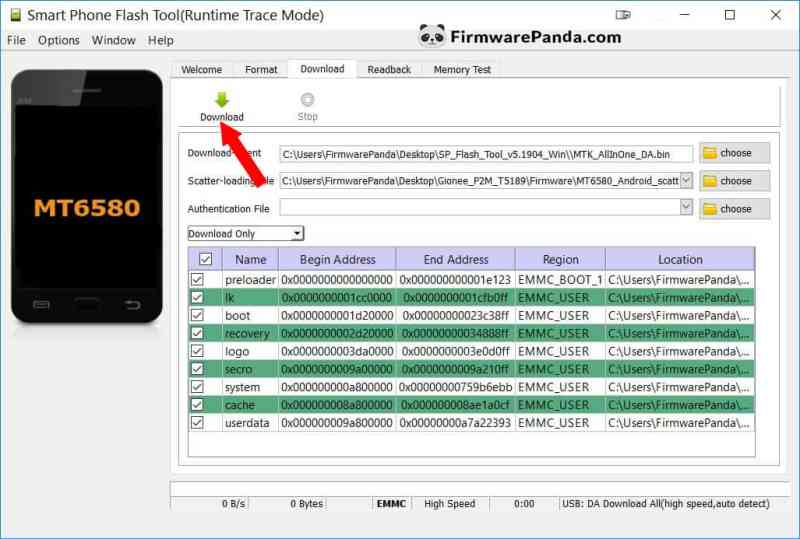The width and height of the screenshot is (800, 539).
Task: Click the Scatter-loading choose folder icon
Action: (x=710, y=181)
